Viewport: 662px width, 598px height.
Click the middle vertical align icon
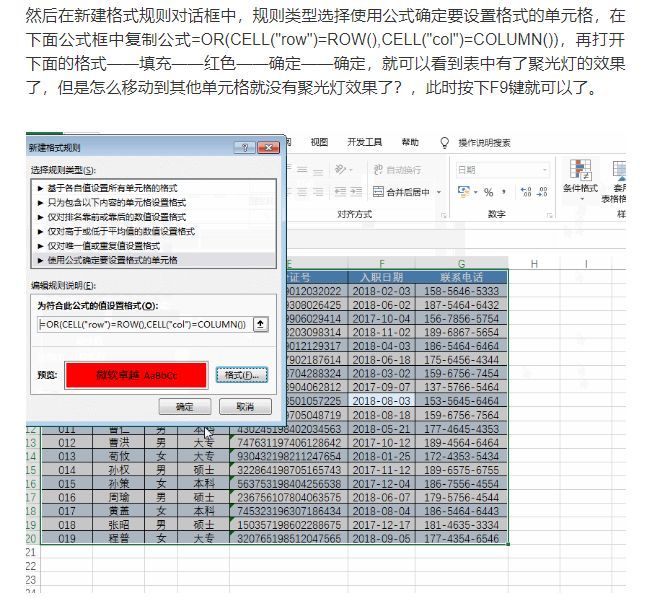(302, 170)
